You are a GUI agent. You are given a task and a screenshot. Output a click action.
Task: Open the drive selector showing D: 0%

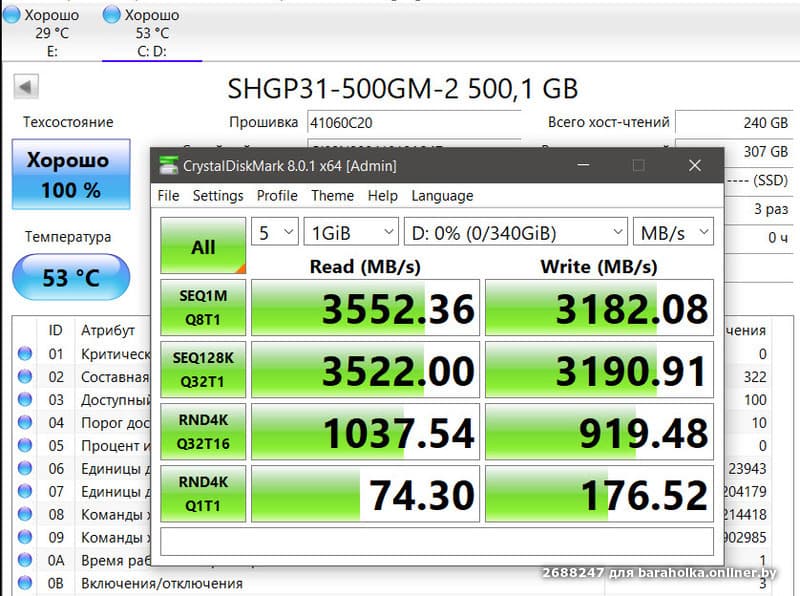coord(516,233)
